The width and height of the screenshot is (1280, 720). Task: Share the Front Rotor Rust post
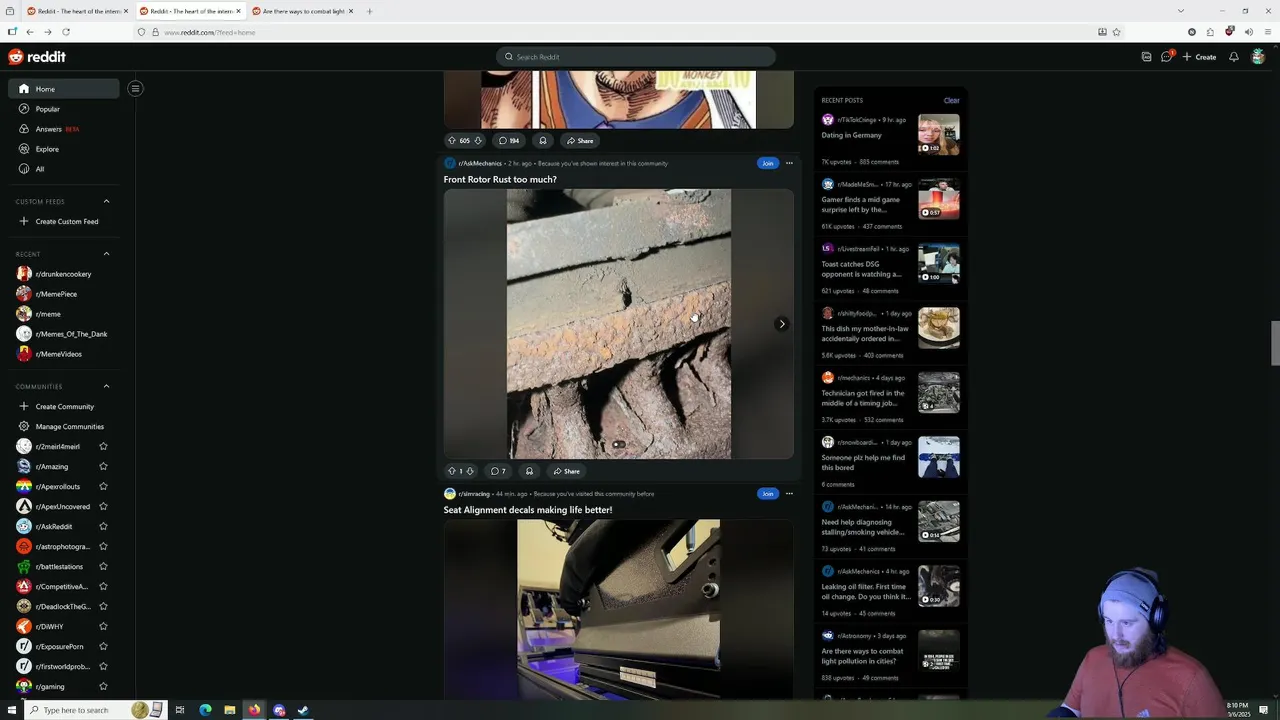point(566,471)
